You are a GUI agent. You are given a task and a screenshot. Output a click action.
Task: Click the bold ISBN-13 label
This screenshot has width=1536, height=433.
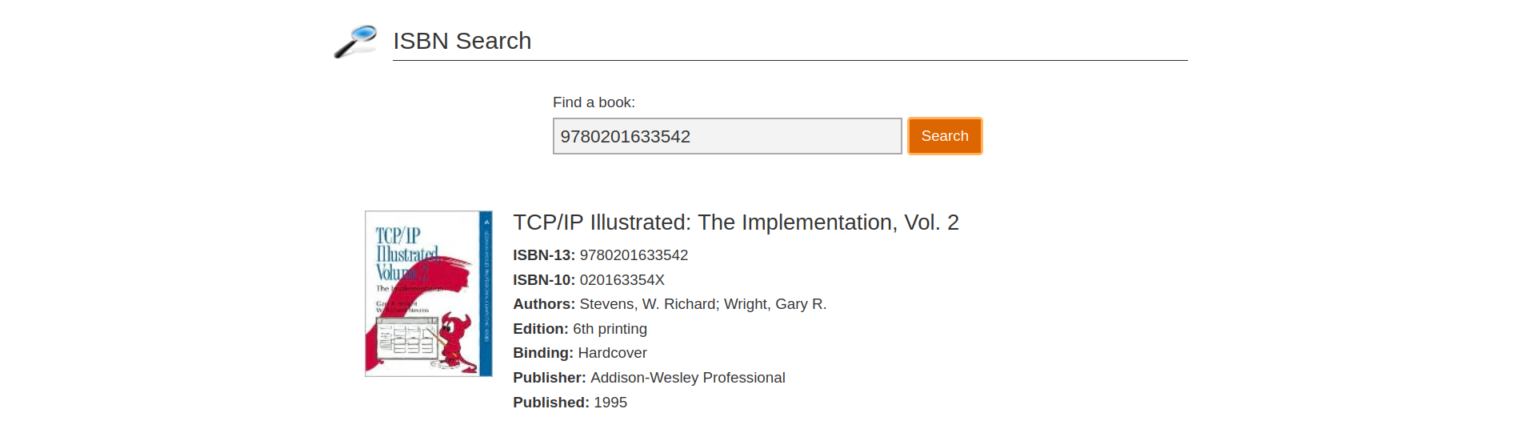(544, 255)
